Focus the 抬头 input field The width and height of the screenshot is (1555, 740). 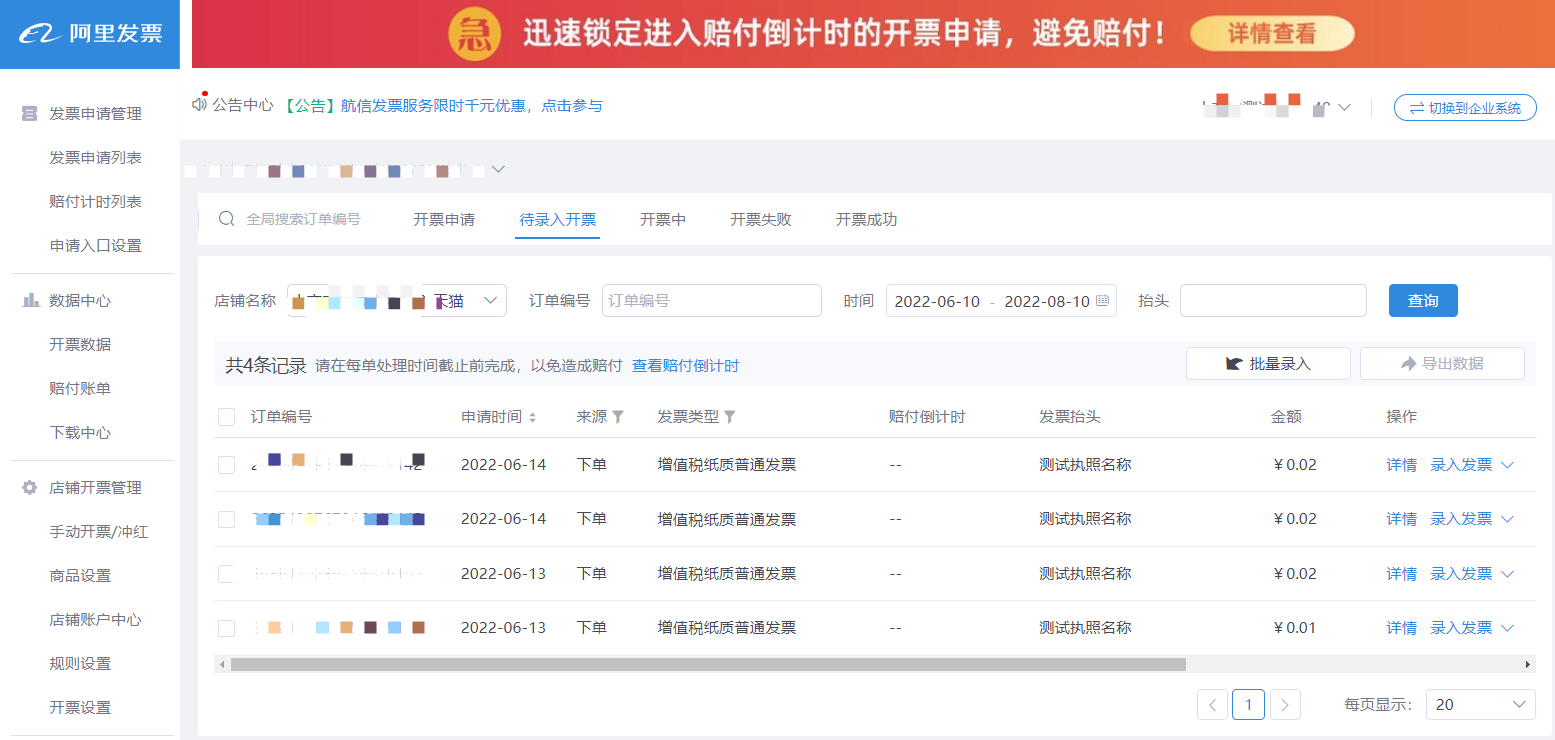click(x=1273, y=301)
